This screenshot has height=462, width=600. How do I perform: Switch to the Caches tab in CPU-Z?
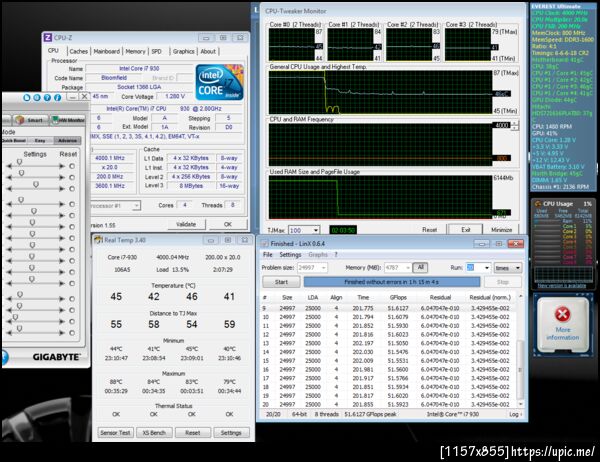pyautogui.click(x=78, y=51)
